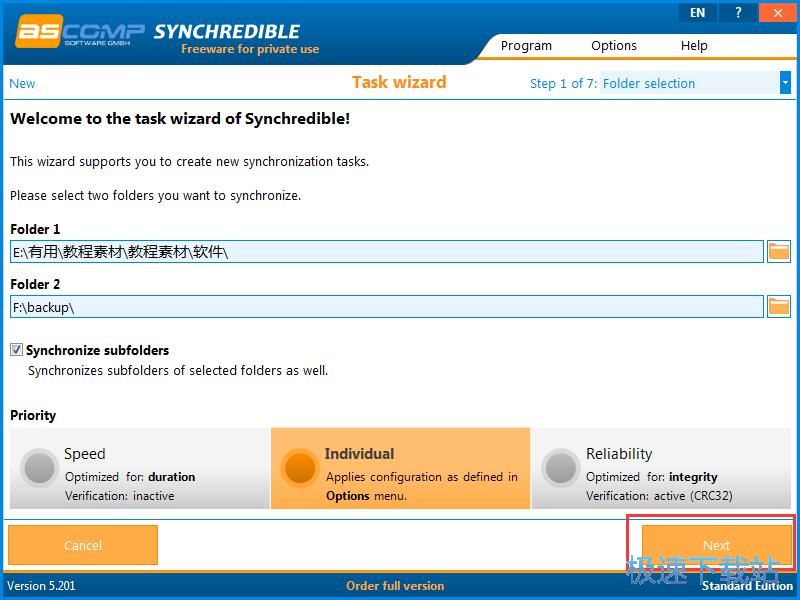Open the Options menu
Screen dimensions: 800x600
point(614,45)
